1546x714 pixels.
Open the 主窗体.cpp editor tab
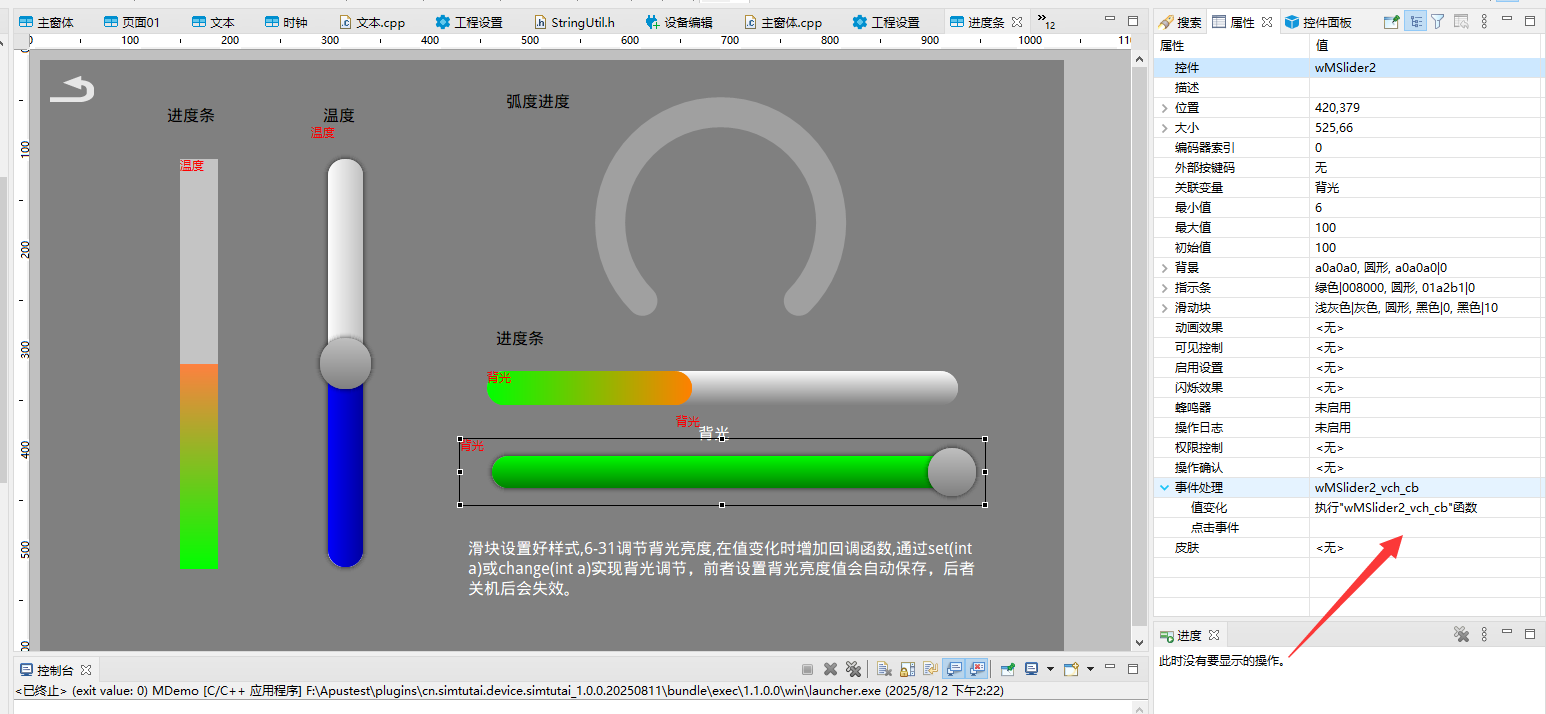pyautogui.click(x=784, y=22)
